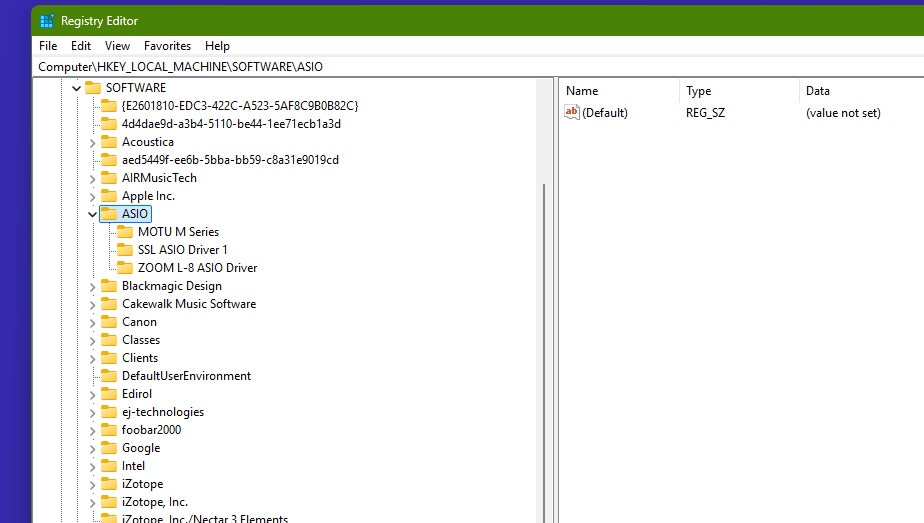Click the folder icon next to DefaultUserEnvironment

pyautogui.click(x=109, y=376)
